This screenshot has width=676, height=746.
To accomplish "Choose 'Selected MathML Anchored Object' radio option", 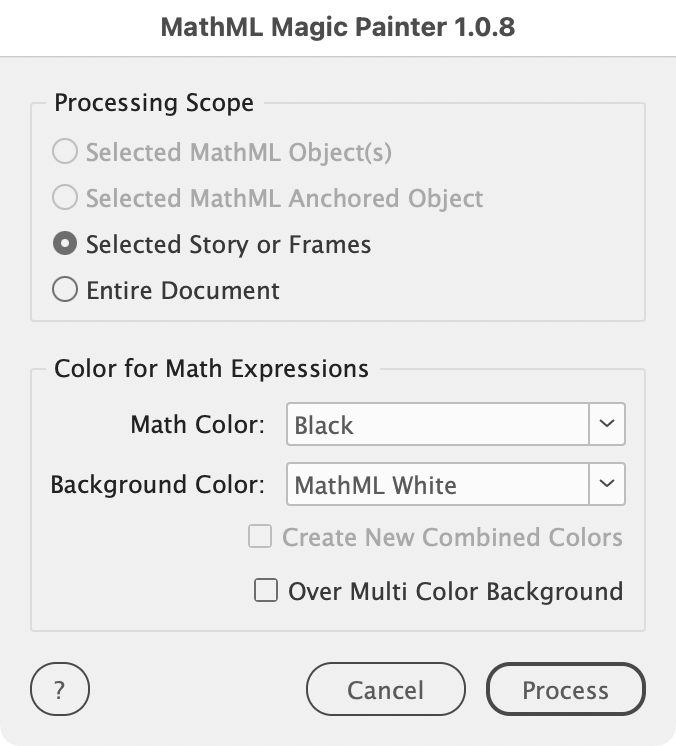I will pos(65,198).
